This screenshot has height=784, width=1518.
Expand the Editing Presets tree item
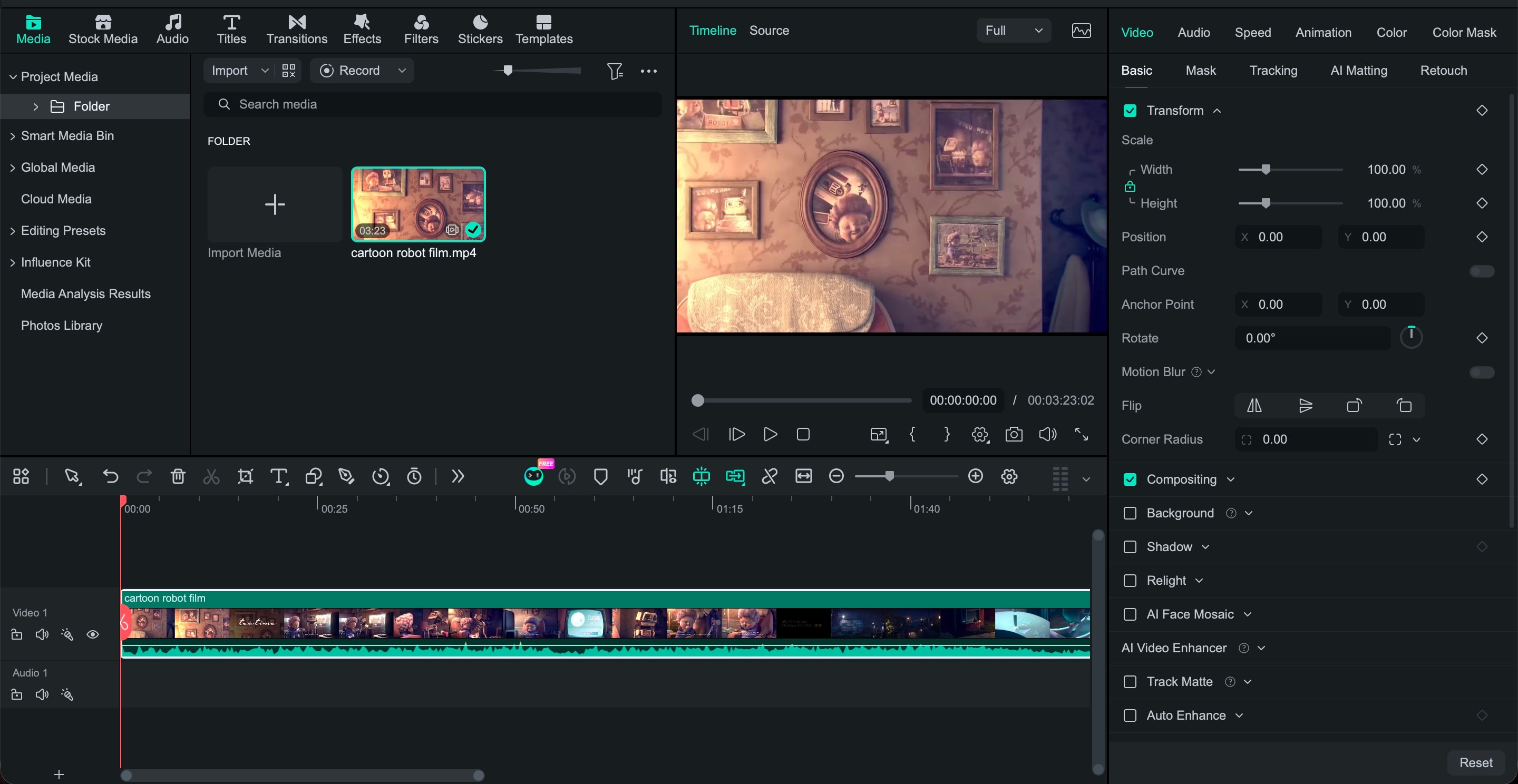click(x=12, y=231)
